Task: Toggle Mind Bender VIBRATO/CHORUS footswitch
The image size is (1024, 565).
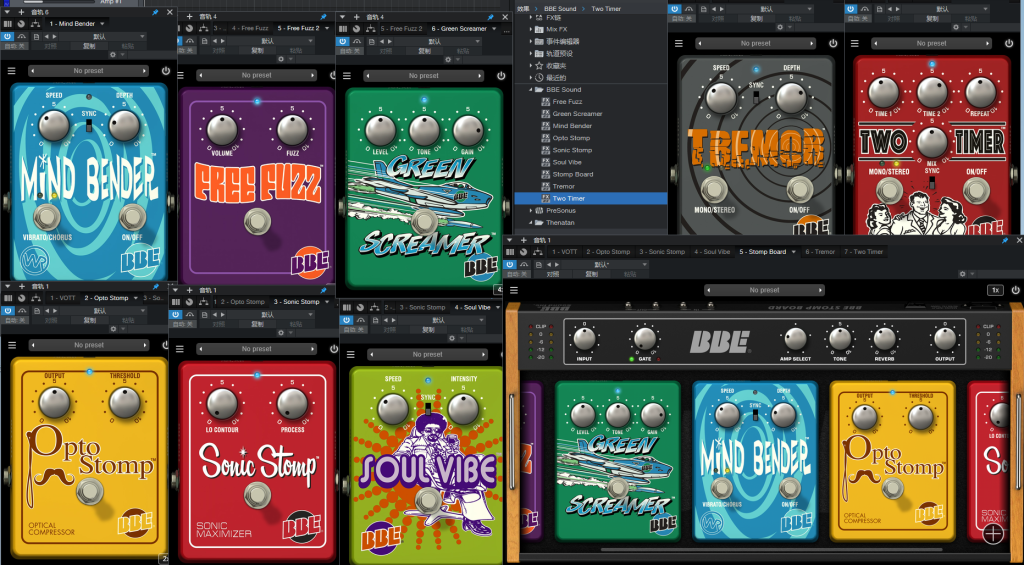Action: click(46, 217)
